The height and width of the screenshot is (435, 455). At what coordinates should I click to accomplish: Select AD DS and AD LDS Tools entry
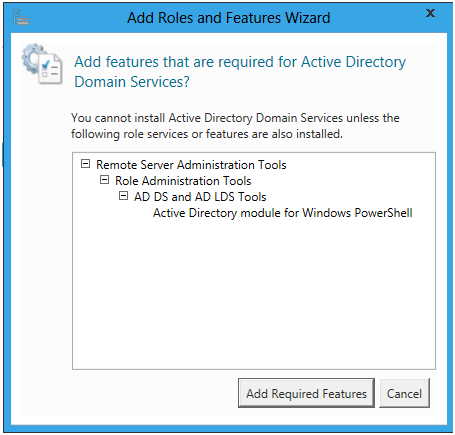(x=200, y=197)
